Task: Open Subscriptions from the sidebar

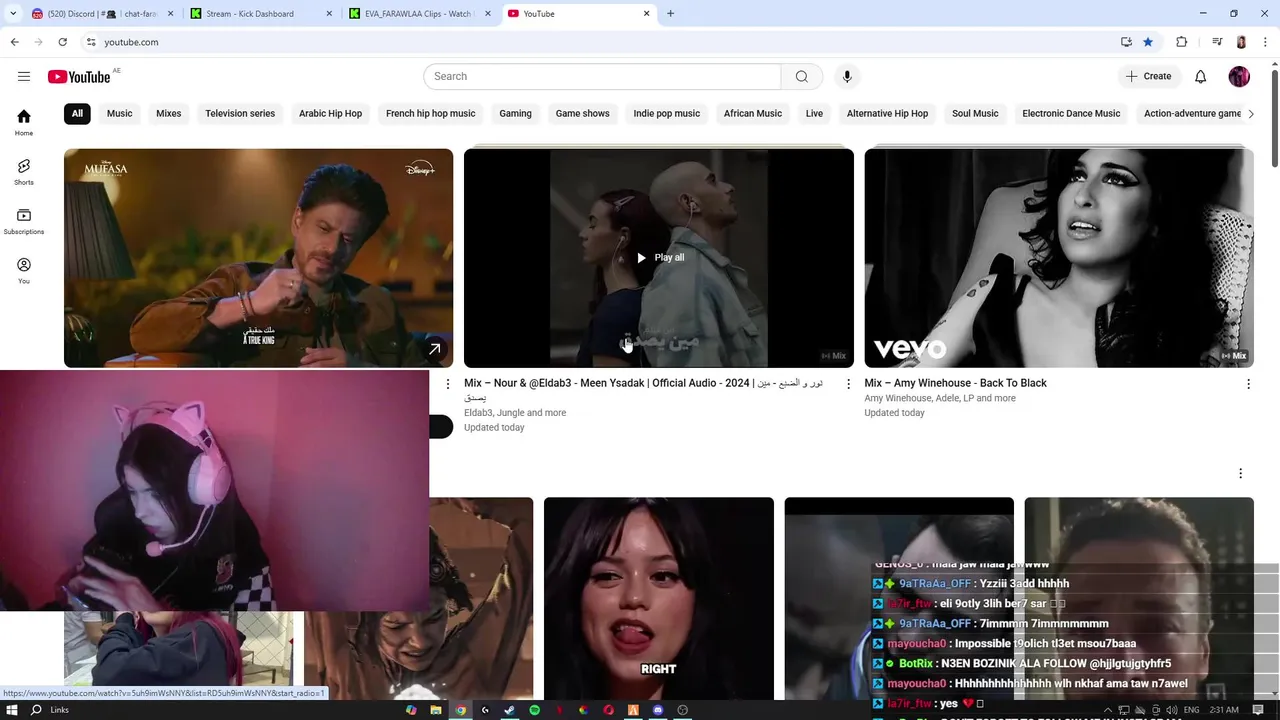Action: (x=24, y=221)
